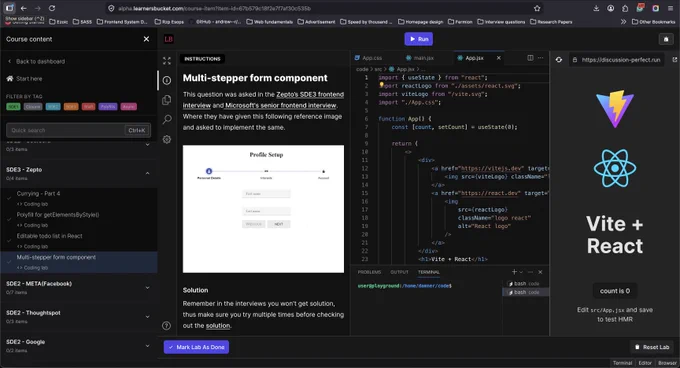The width and height of the screenshot is (680, 368).
Task: Expand the partially hidden section above SDE3 - Zepto
Action: coord(147,145)
